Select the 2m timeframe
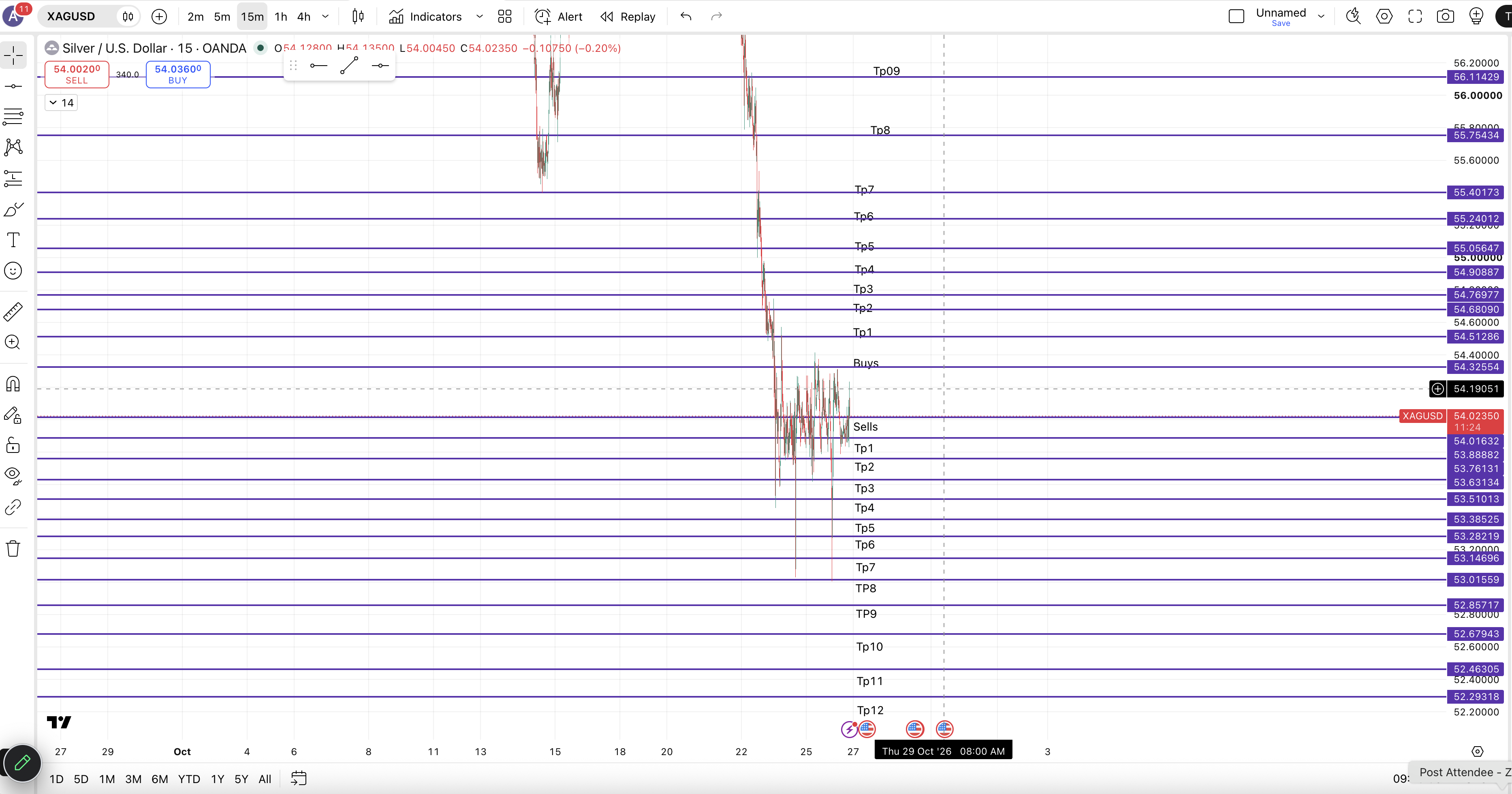This screenshot has height=794, width=1512. [195, 17]
